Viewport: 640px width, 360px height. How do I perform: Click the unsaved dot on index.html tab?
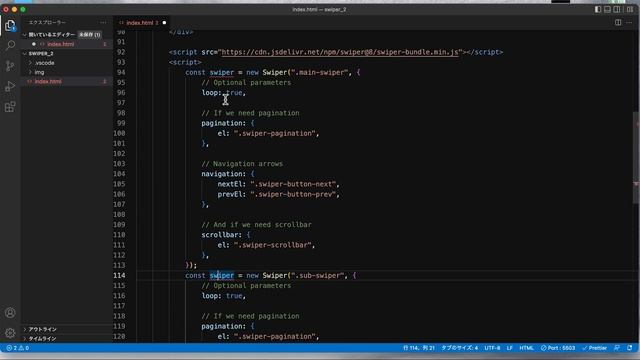pyautogui.click(x=164, y=22)
